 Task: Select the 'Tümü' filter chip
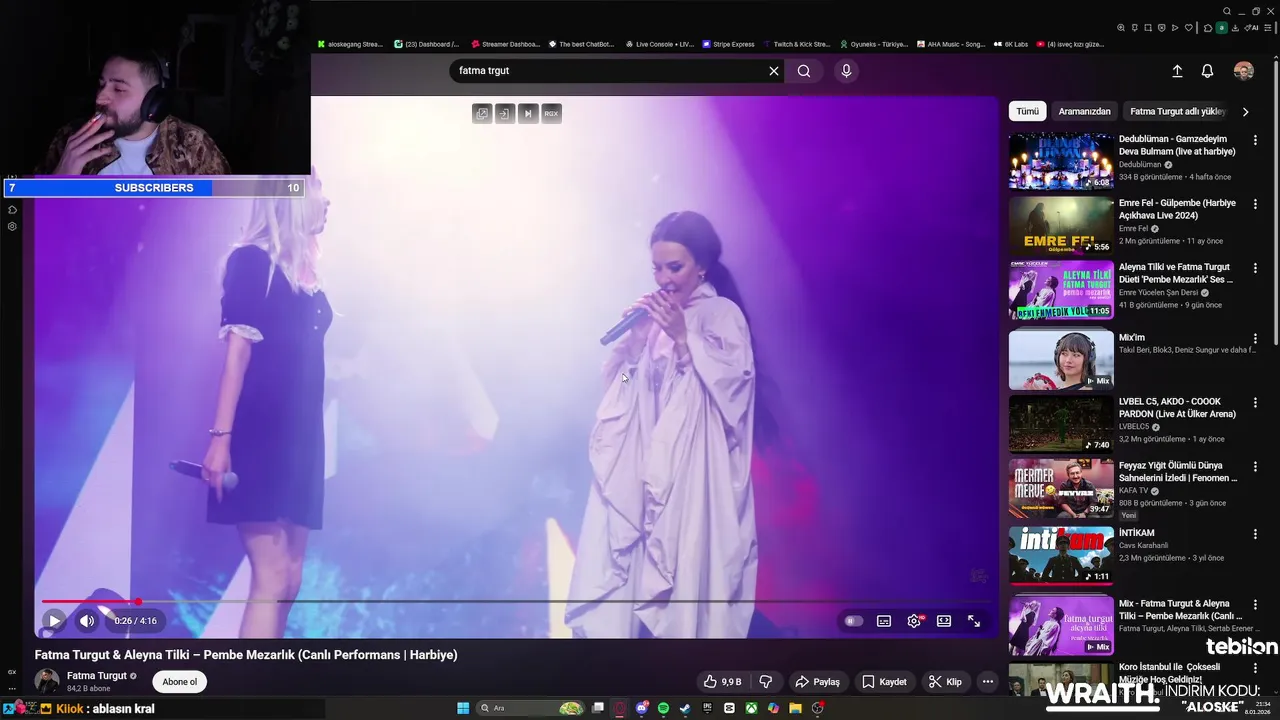click(x=1027, y=111)
